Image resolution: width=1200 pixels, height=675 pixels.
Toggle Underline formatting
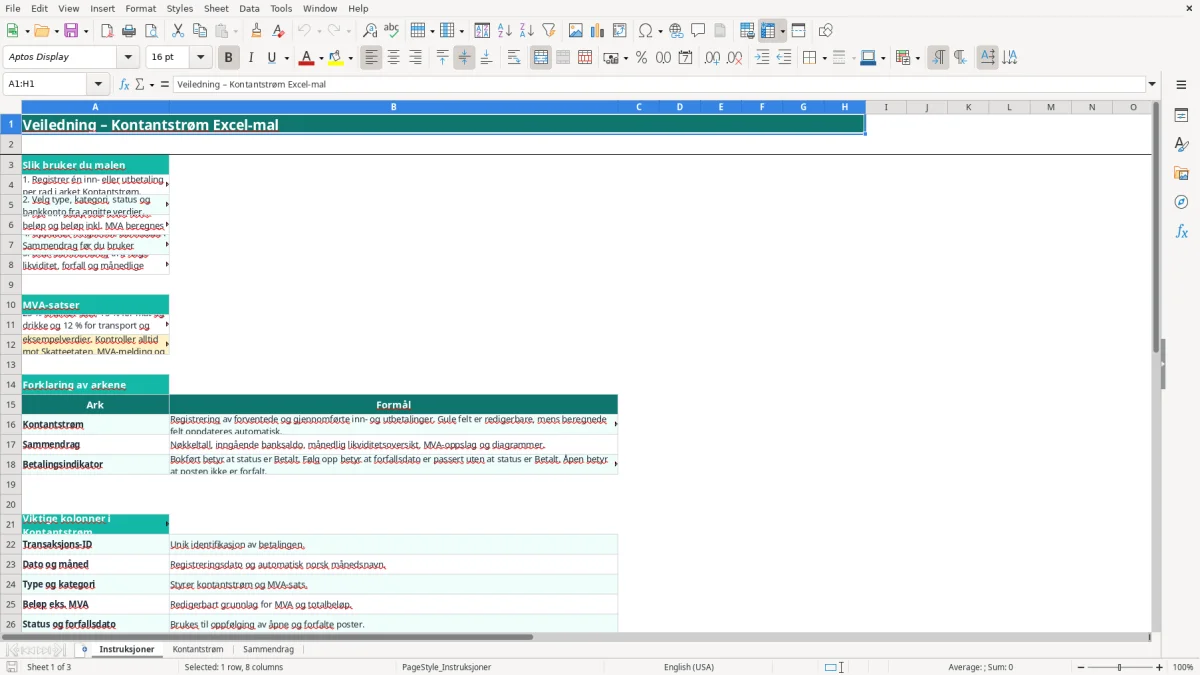coord(272,58)
